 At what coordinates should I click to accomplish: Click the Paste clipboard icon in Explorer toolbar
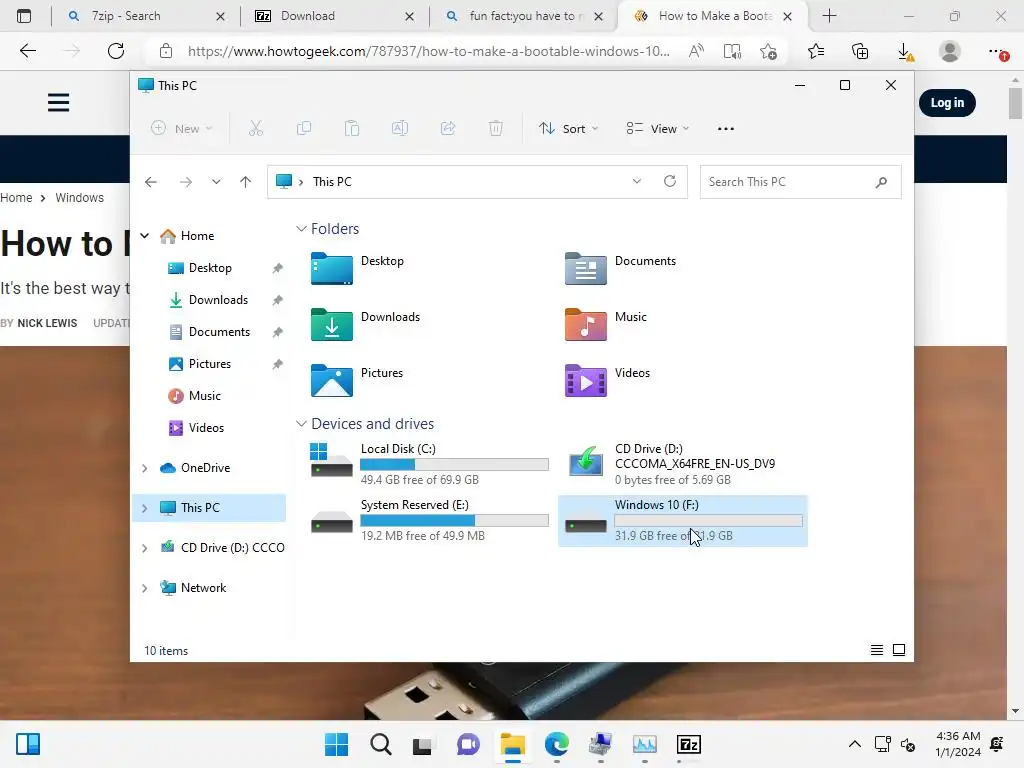click(352, 129)
